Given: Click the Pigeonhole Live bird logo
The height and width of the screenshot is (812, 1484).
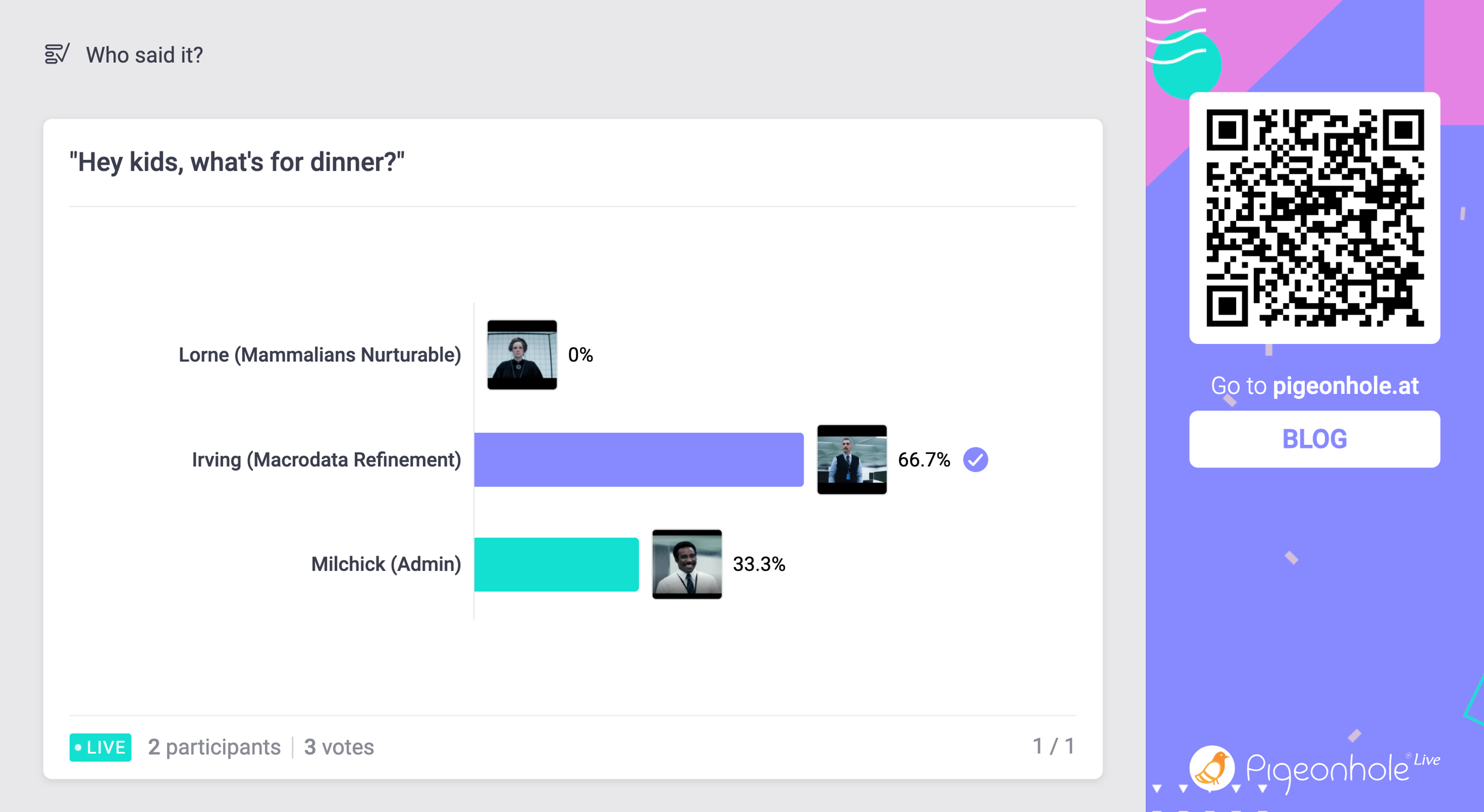Looking at the screenshot, I should pos(1212,768).
